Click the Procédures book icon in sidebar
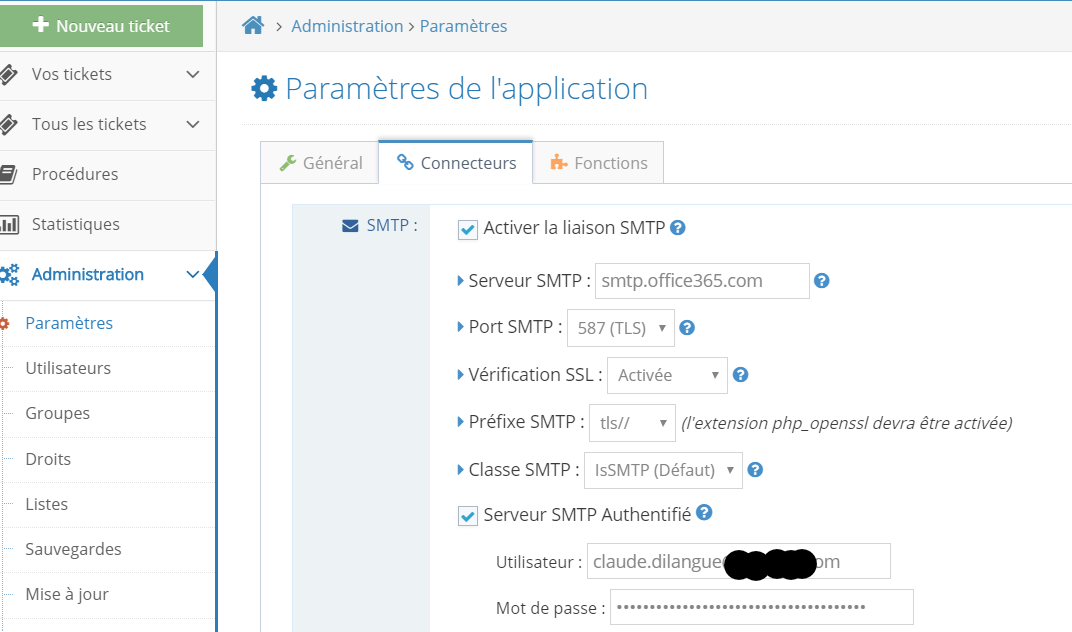1072x632 pixels. pos(8,174)
